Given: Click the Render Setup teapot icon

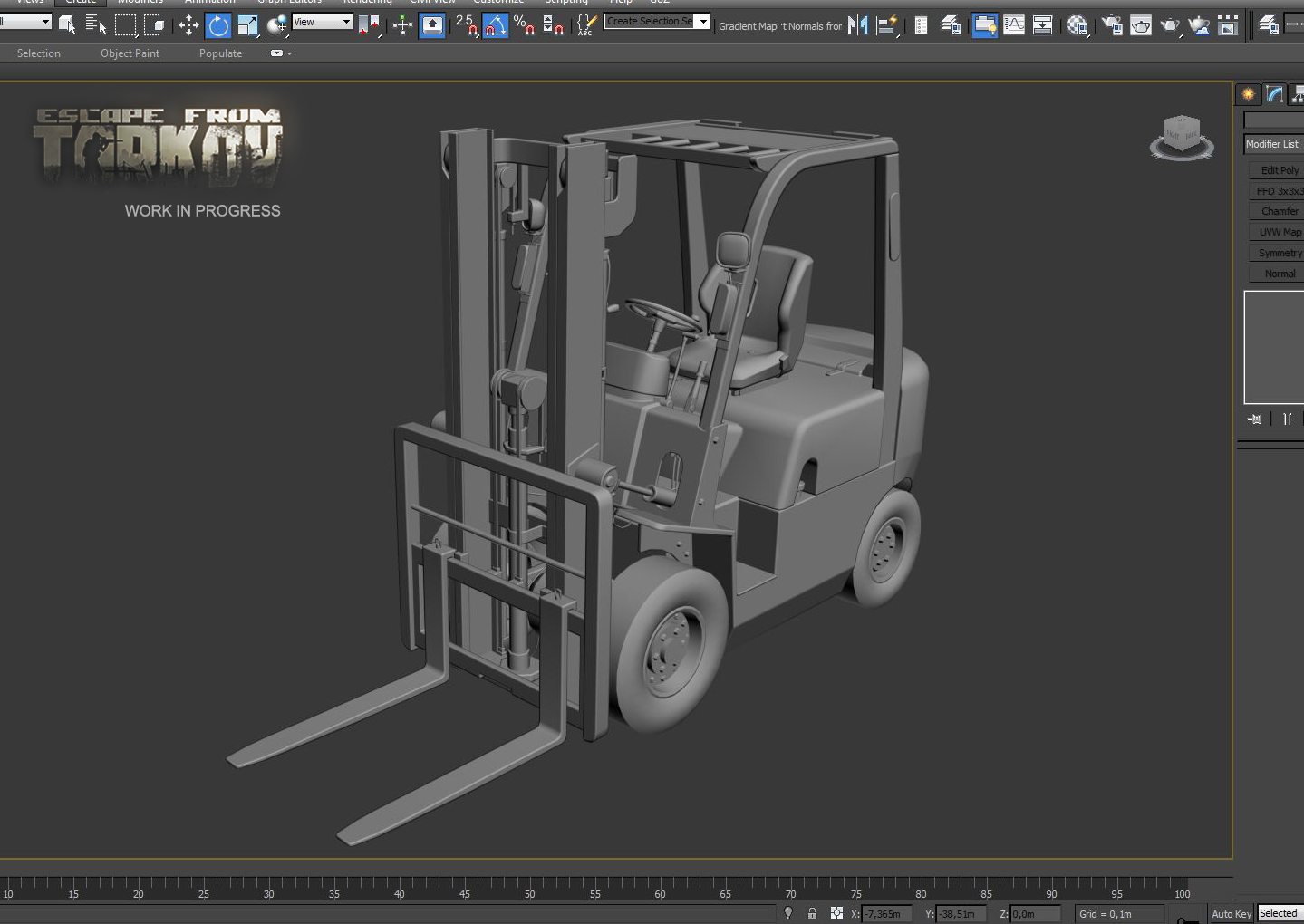Looking at the screenshot, I should [1112, 25].
